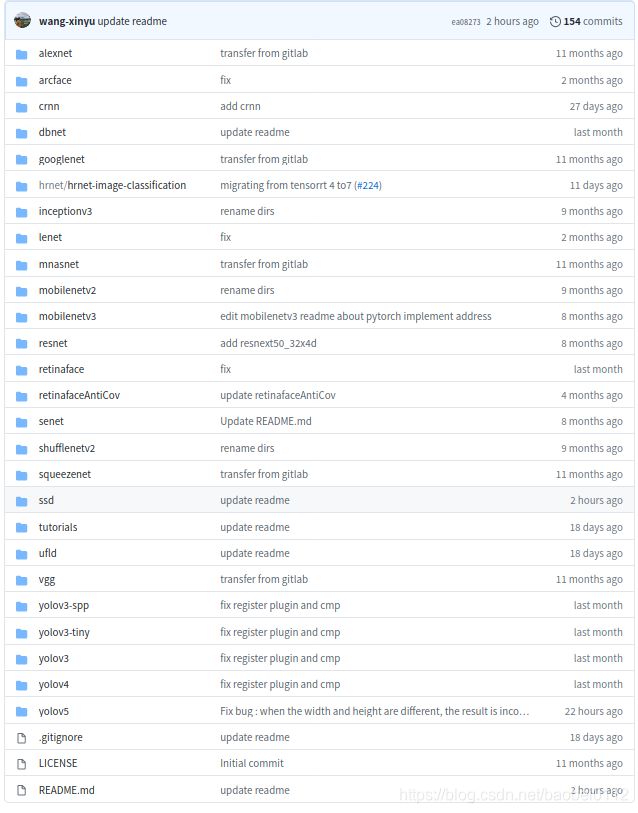Click the arcface folder icon
The image size is (638, 813).
(x=21, y=81)
